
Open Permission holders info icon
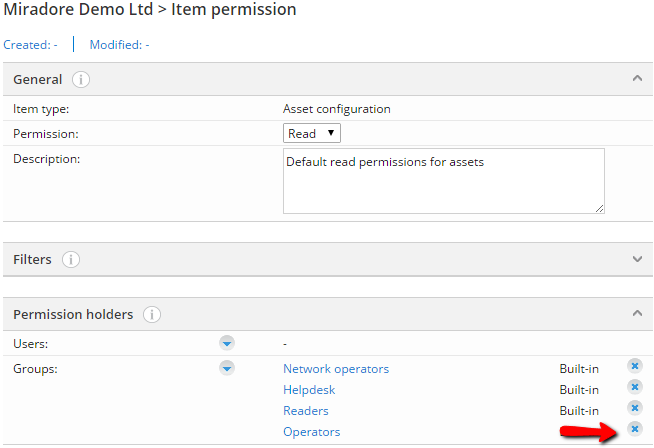coord(152,315)
